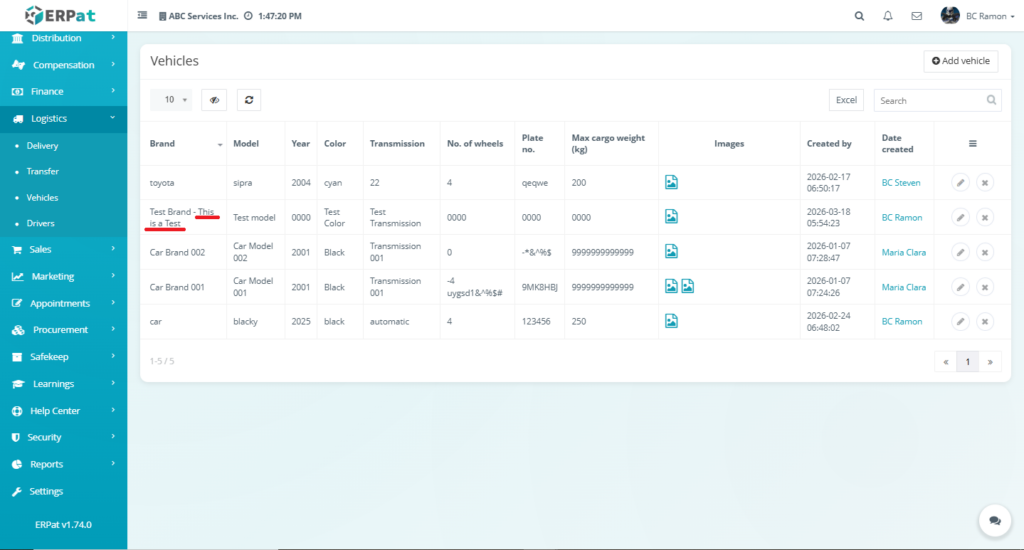Edit the toyota vehicle row
The width and height of the screenshot is (1024, 550).
(x=959, y=183)
